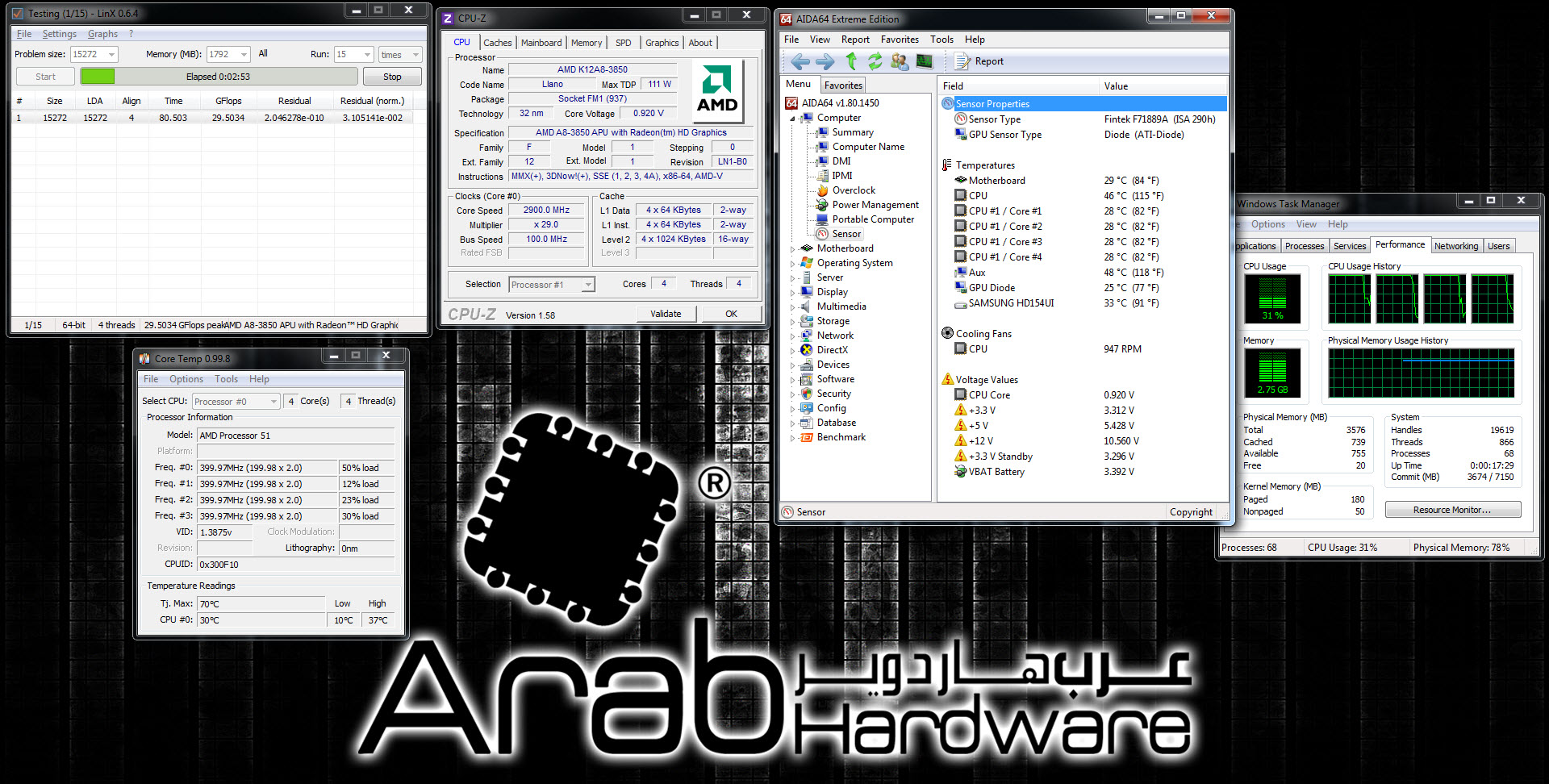Open AIDA64 monitor diagnostics toolbar icon
This screenshot has height=784, width=1549.
925,61
